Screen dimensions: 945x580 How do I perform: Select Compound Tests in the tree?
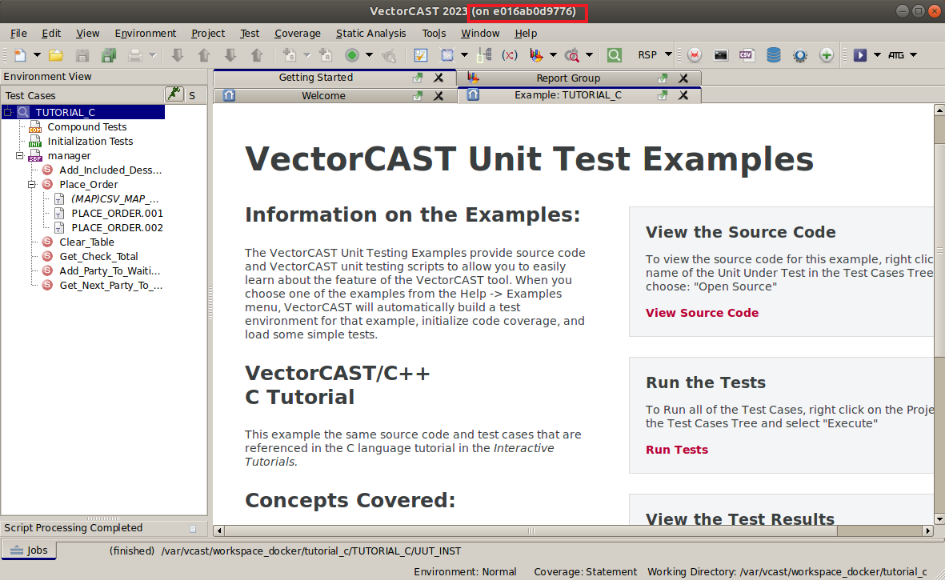point(87,127)
